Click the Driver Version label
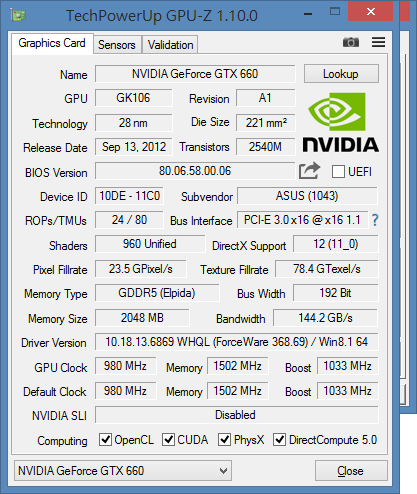Viewport: 417px width, 494px height. point(54,343)
